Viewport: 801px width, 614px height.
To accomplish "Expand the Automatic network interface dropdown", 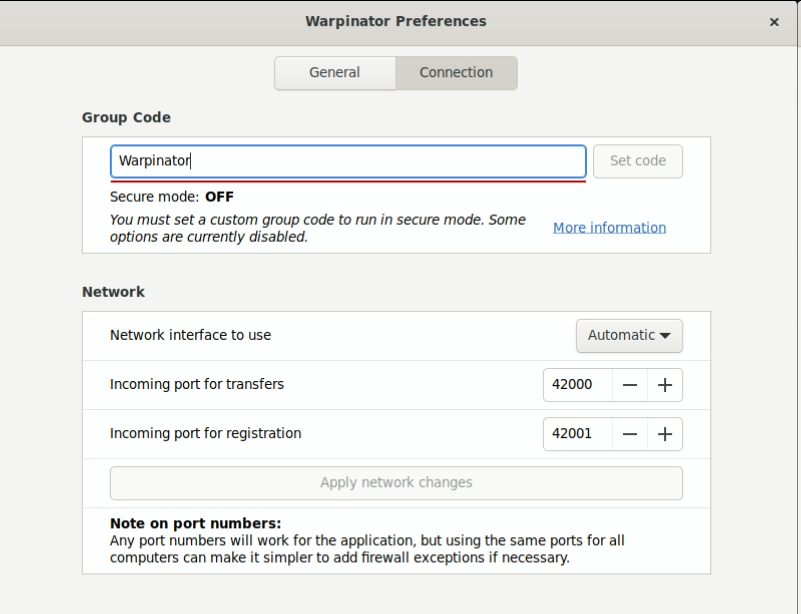I will click(629, 336).
